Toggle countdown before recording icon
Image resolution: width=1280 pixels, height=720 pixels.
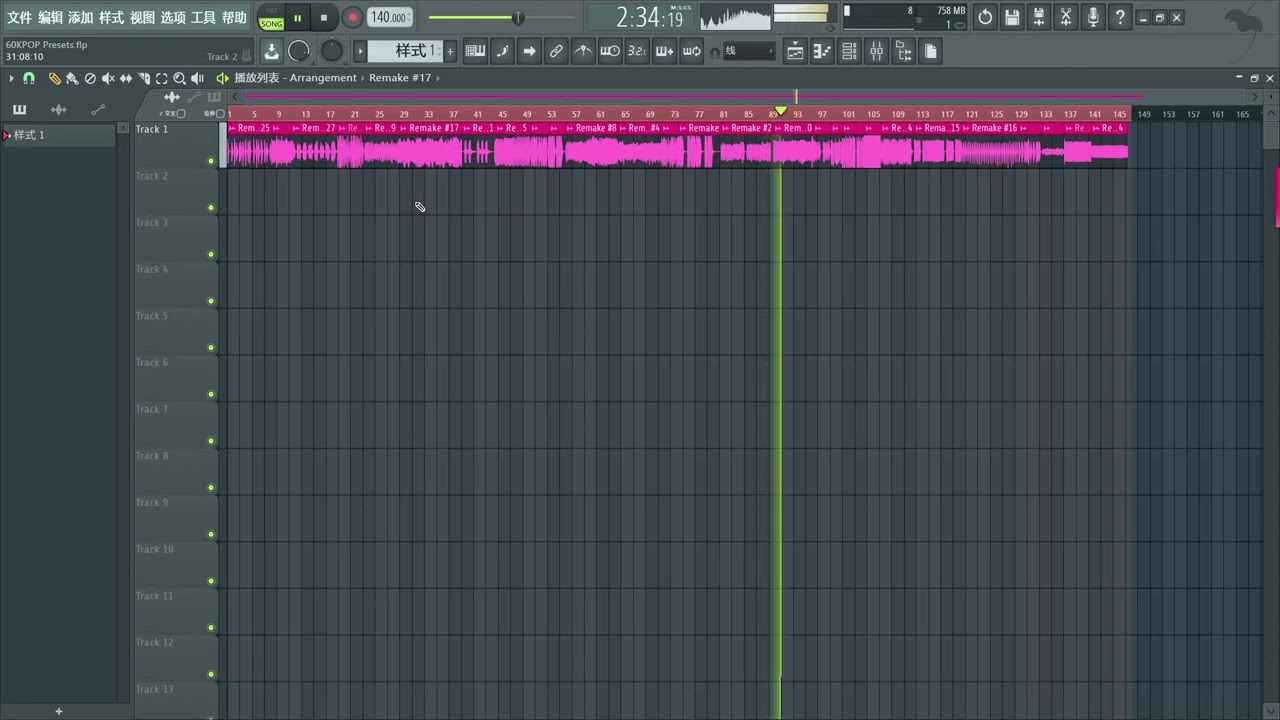click(x=637, y=51)
